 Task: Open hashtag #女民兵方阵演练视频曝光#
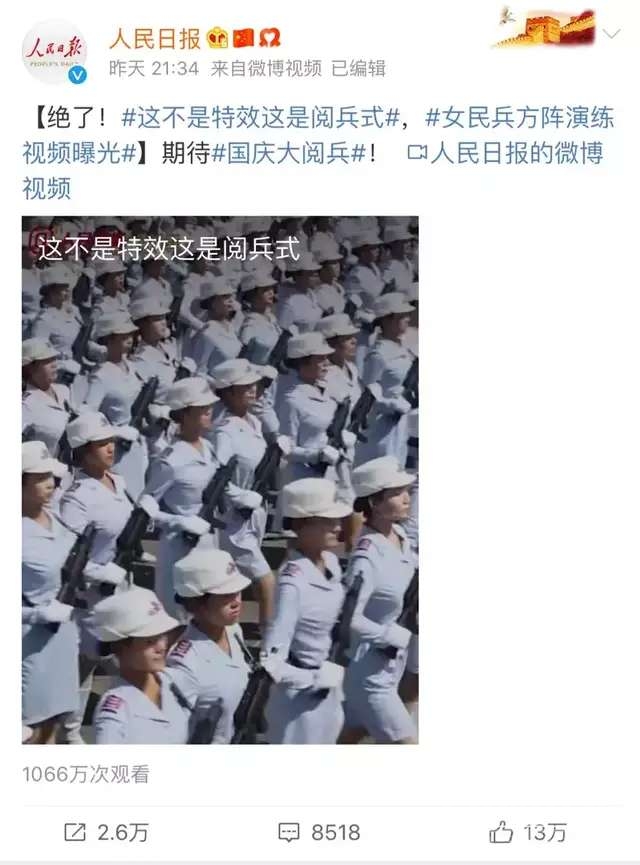click(318, 135)
